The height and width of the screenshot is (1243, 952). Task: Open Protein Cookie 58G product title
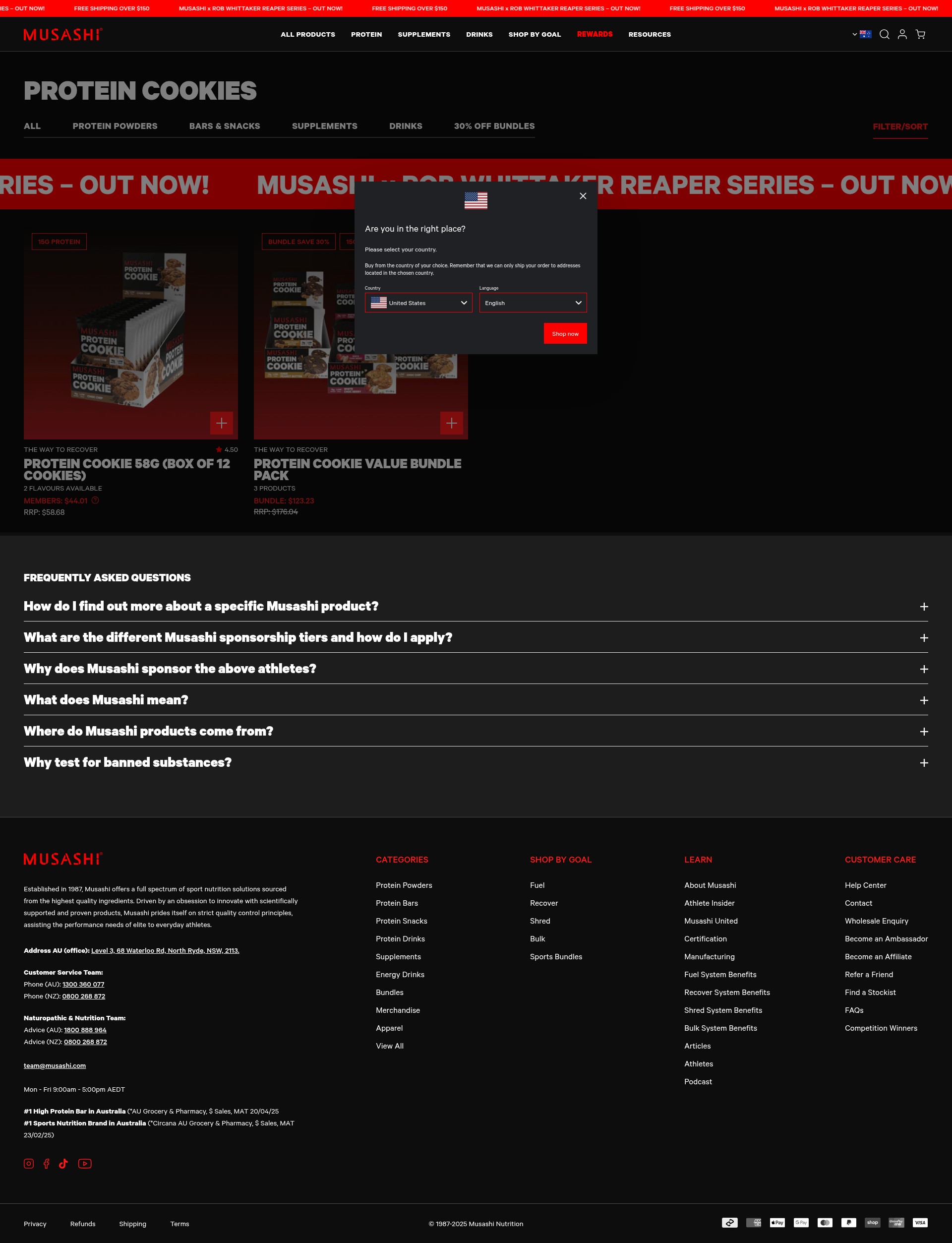(127, 469)
